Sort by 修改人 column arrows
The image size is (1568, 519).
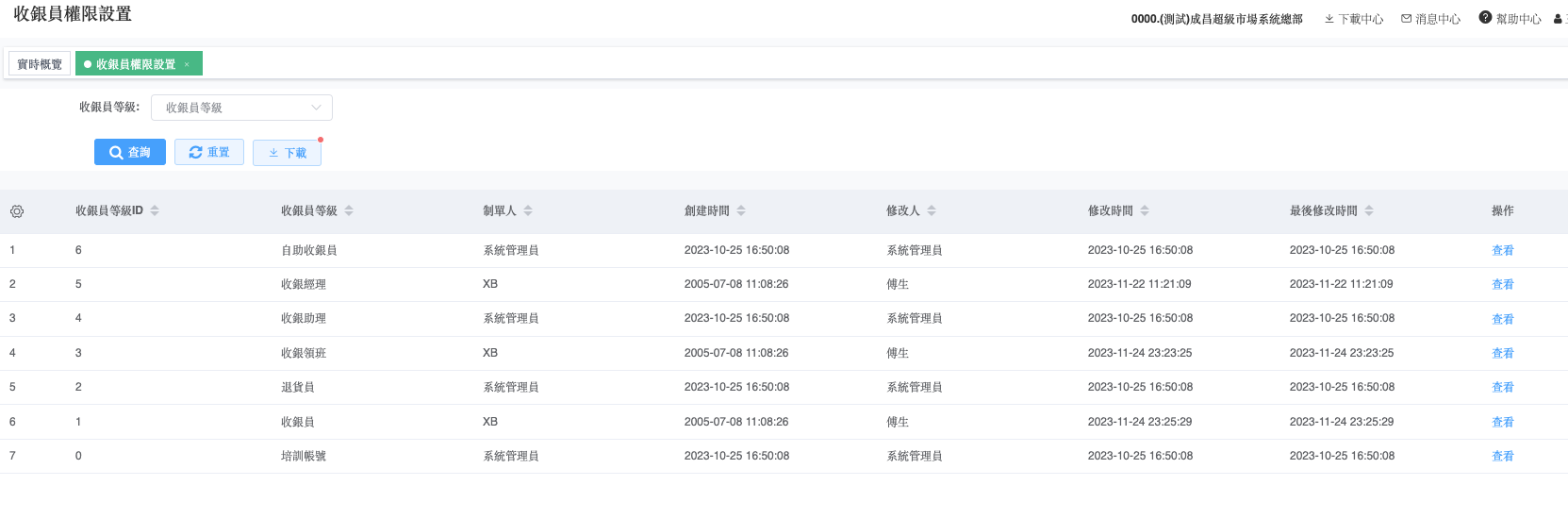pos(932,210)
